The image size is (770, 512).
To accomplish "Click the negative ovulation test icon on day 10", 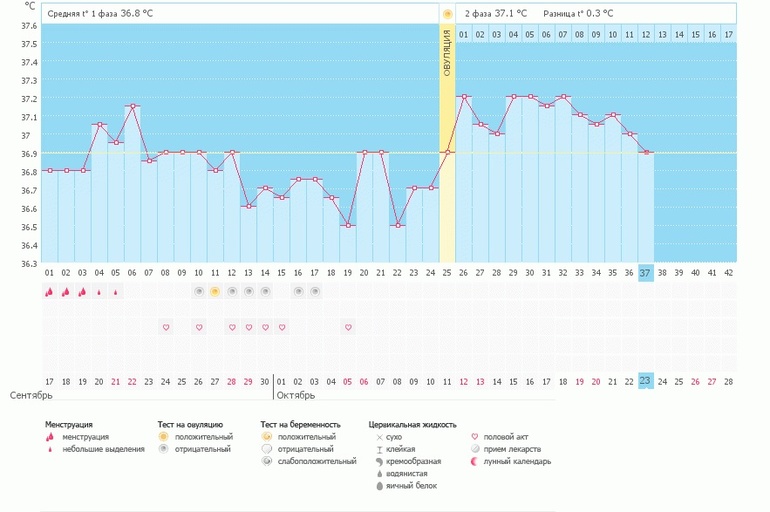I will pos(198,292).
